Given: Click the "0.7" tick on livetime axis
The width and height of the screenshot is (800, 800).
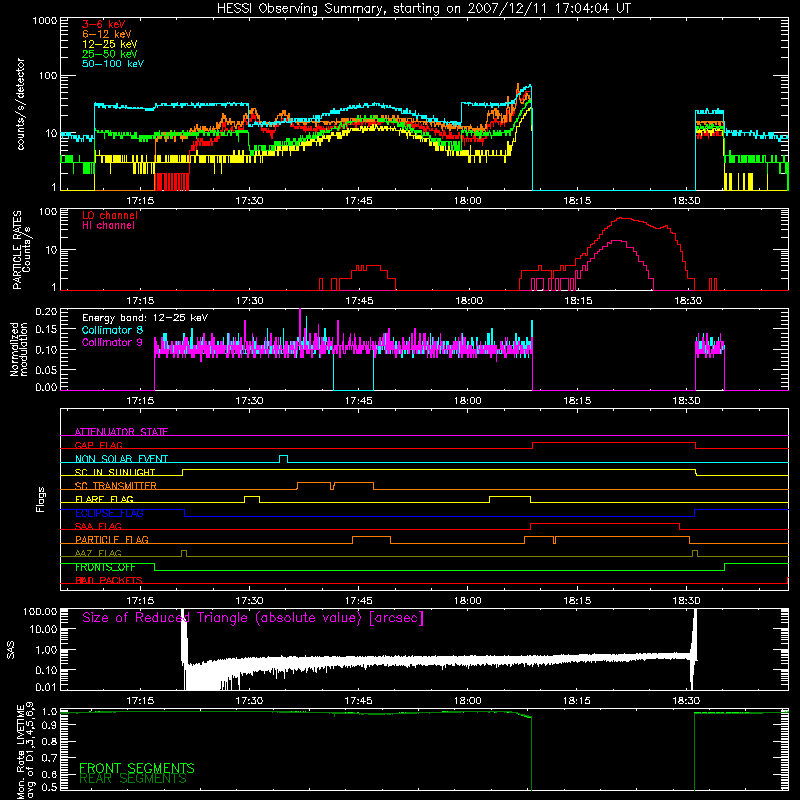Looking at the screenshot, I should coord(49,758).
